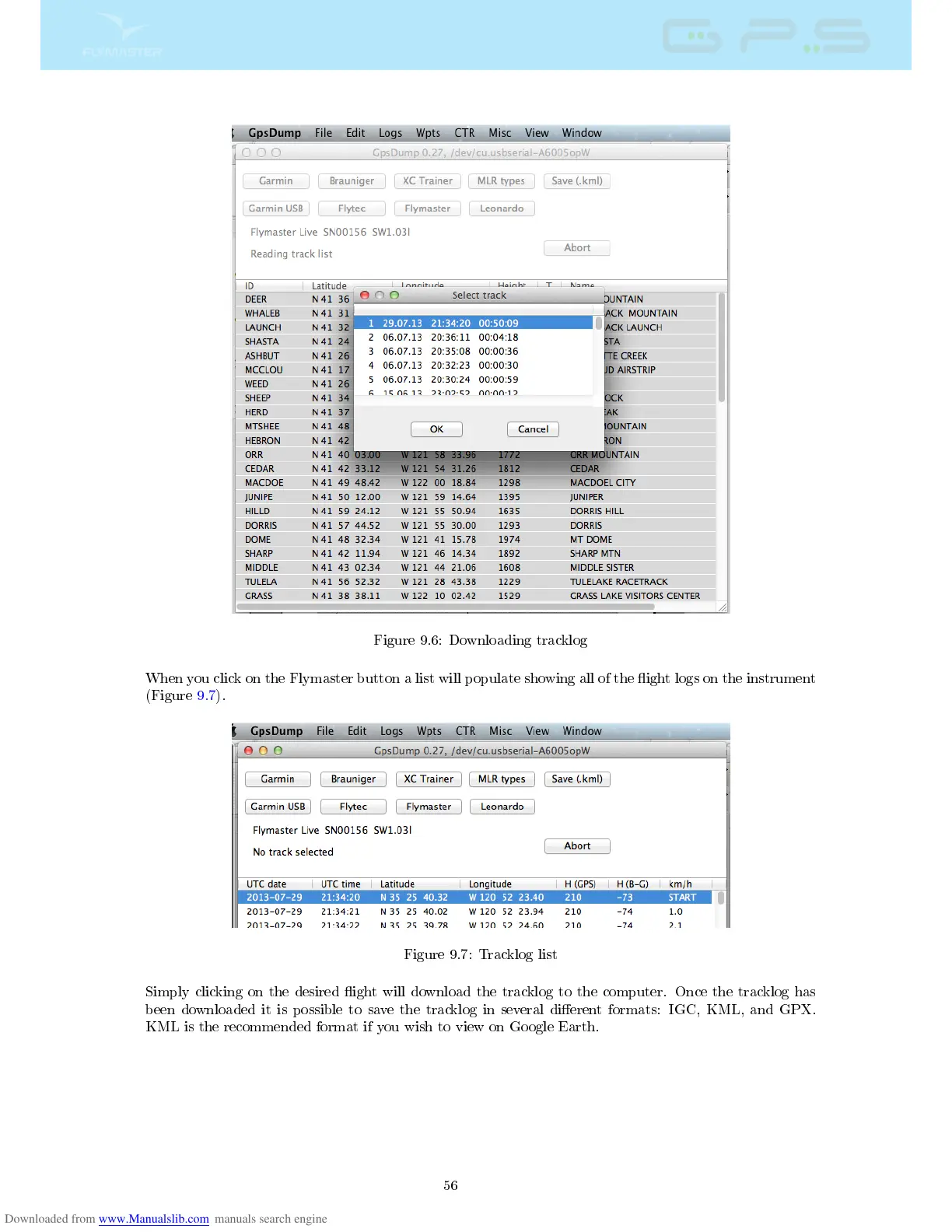Select GRASS waypoint row
952x1232 pixels.
coord(475,596)
